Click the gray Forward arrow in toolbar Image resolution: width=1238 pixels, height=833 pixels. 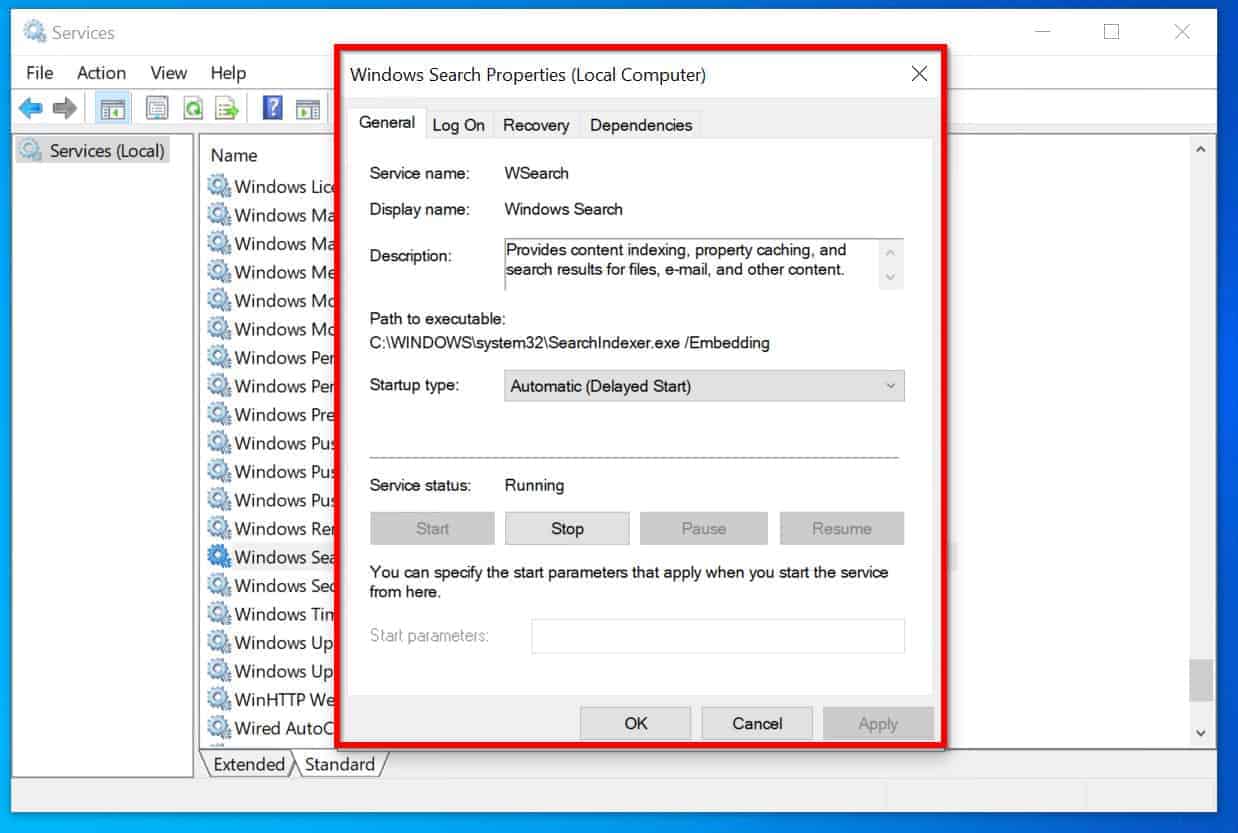[65, 108]
